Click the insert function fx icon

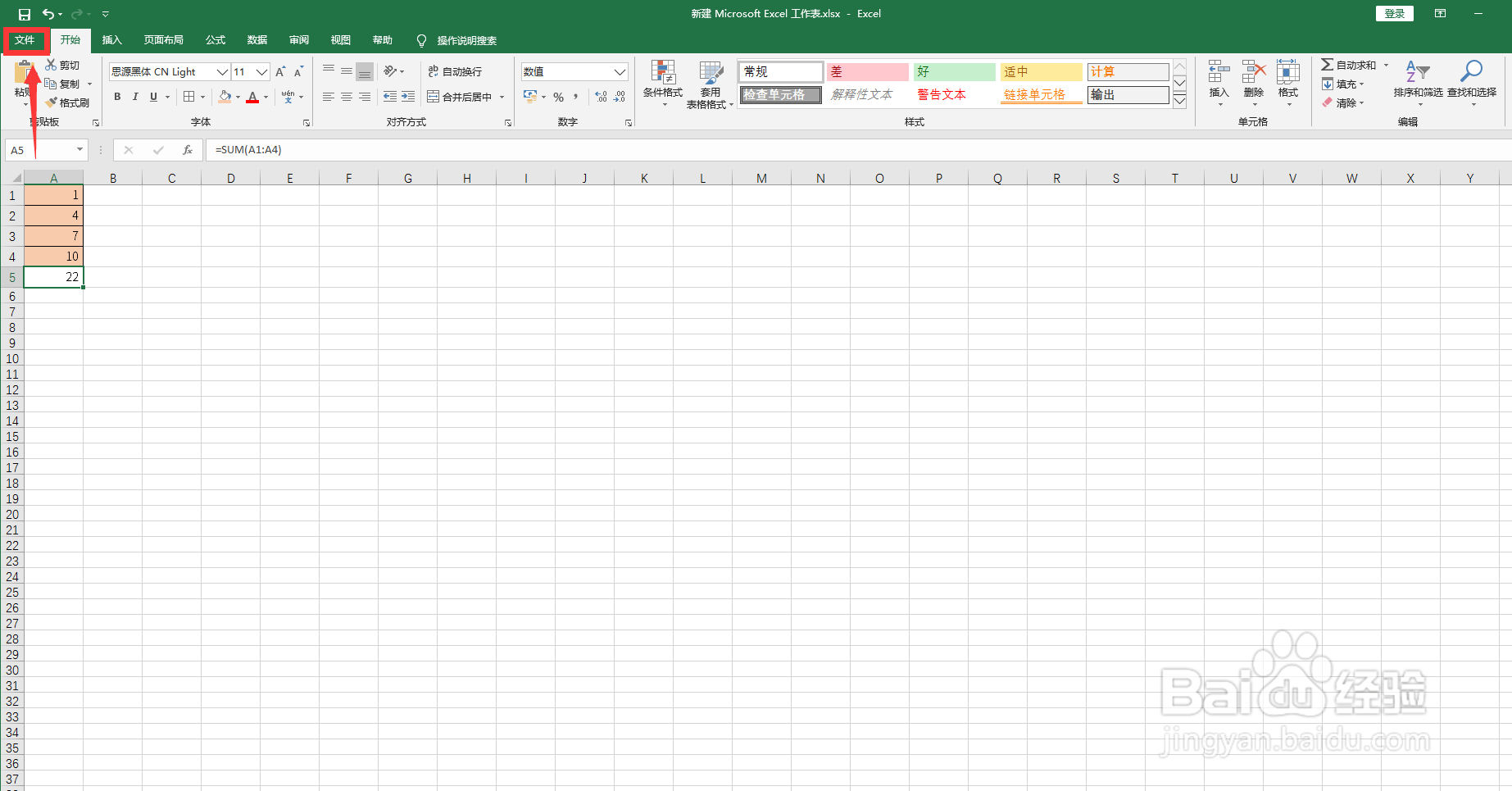pos(188,150)
